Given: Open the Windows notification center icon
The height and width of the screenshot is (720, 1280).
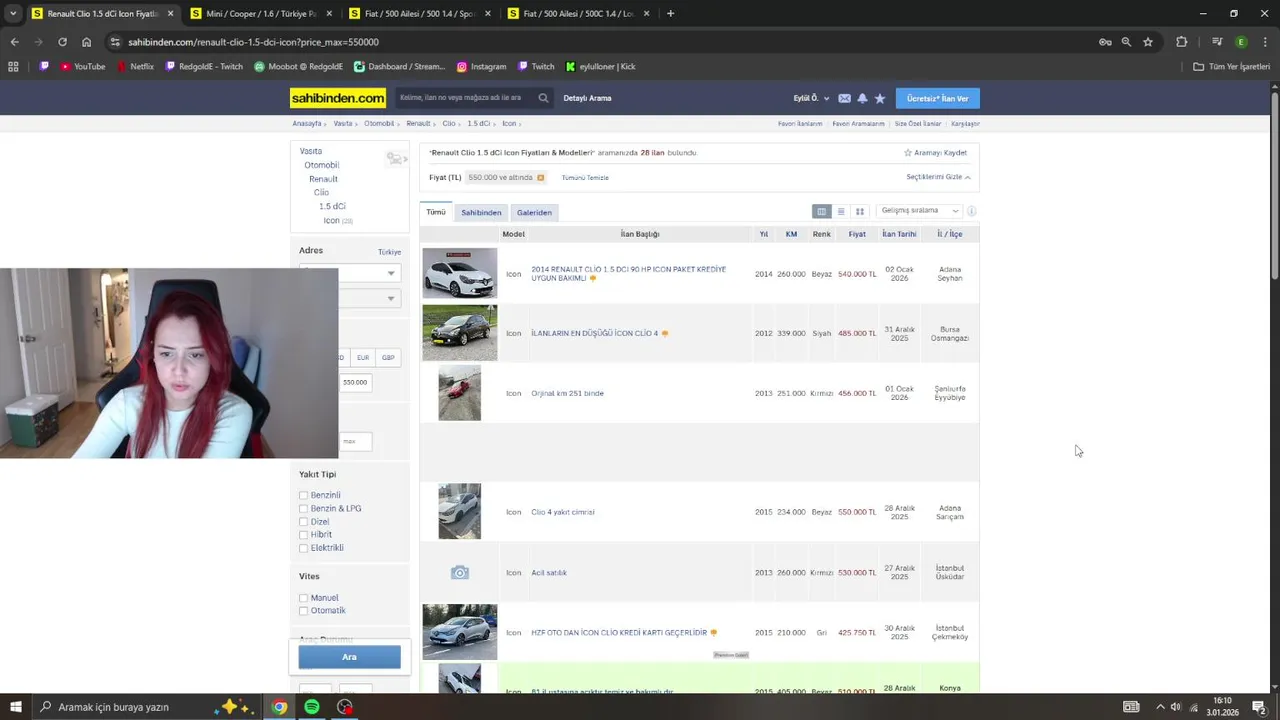Looking at the screenshot, I should click(x=1259, y=707).
